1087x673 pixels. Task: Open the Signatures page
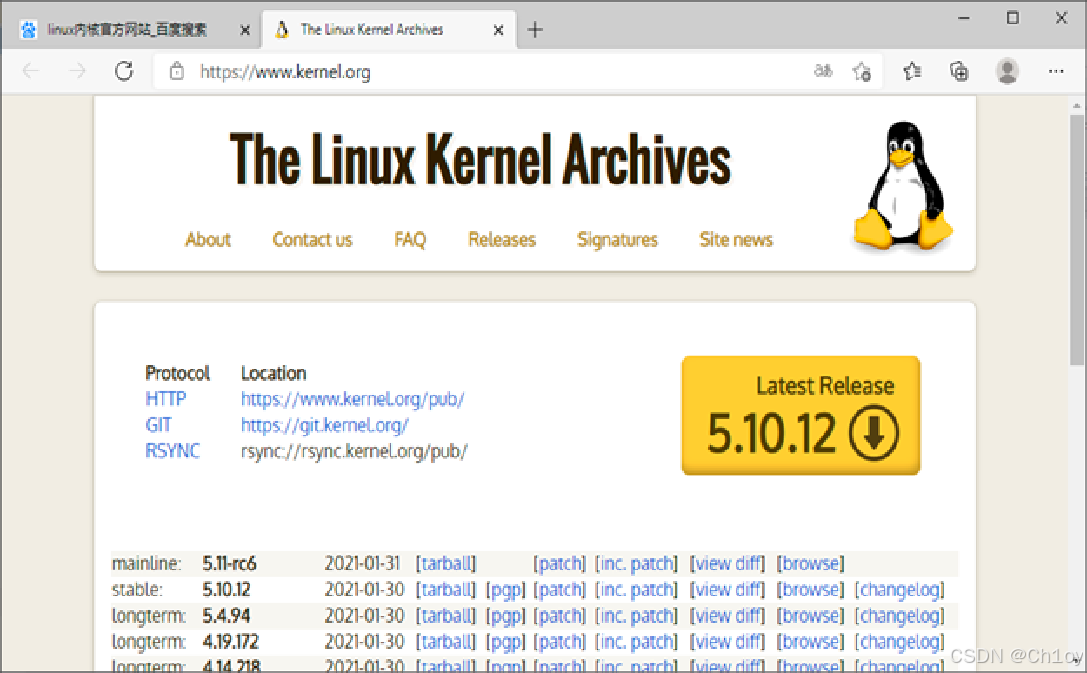pos(617,240)
